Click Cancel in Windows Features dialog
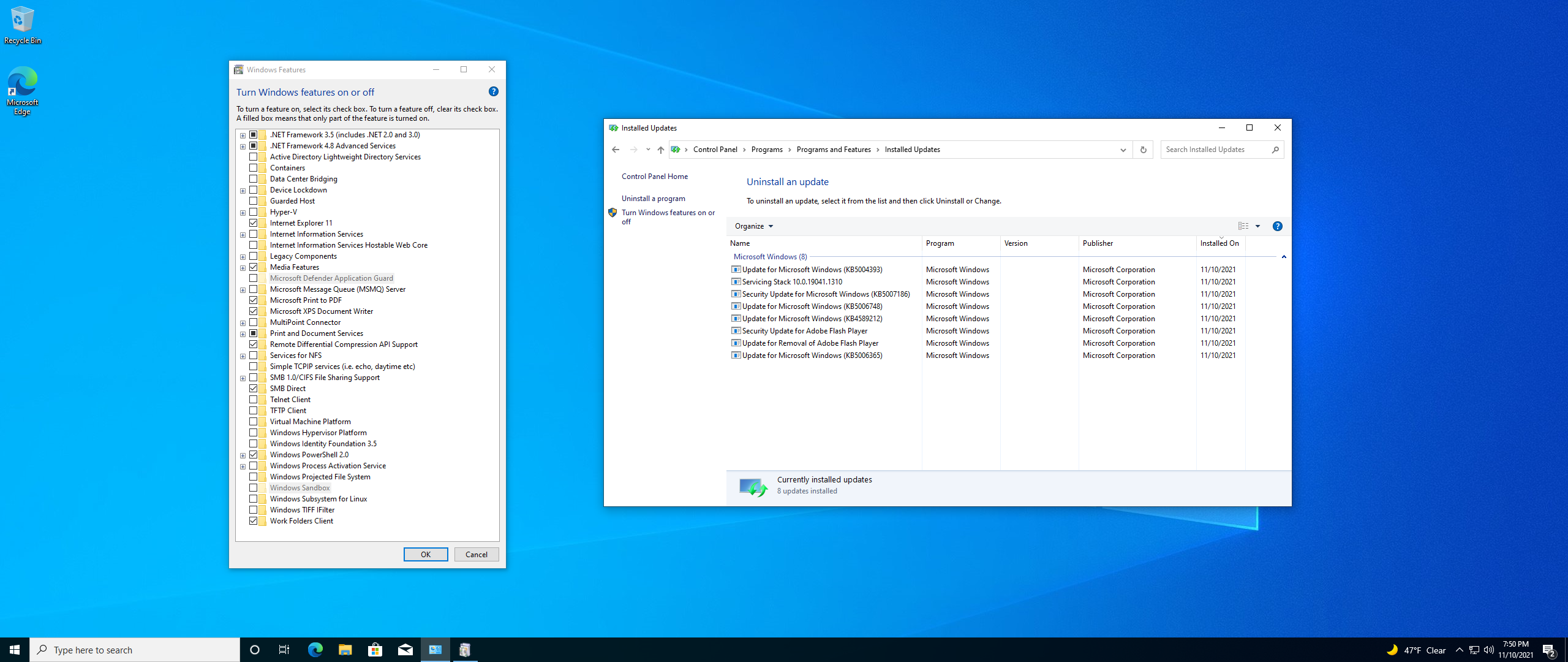This screenshot has height=662, width=1568. coord(477,555)
